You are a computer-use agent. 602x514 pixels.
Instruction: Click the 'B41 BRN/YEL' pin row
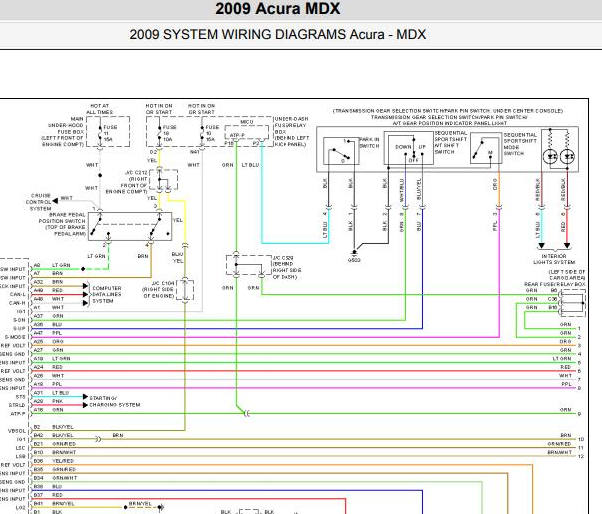(54, 503)
